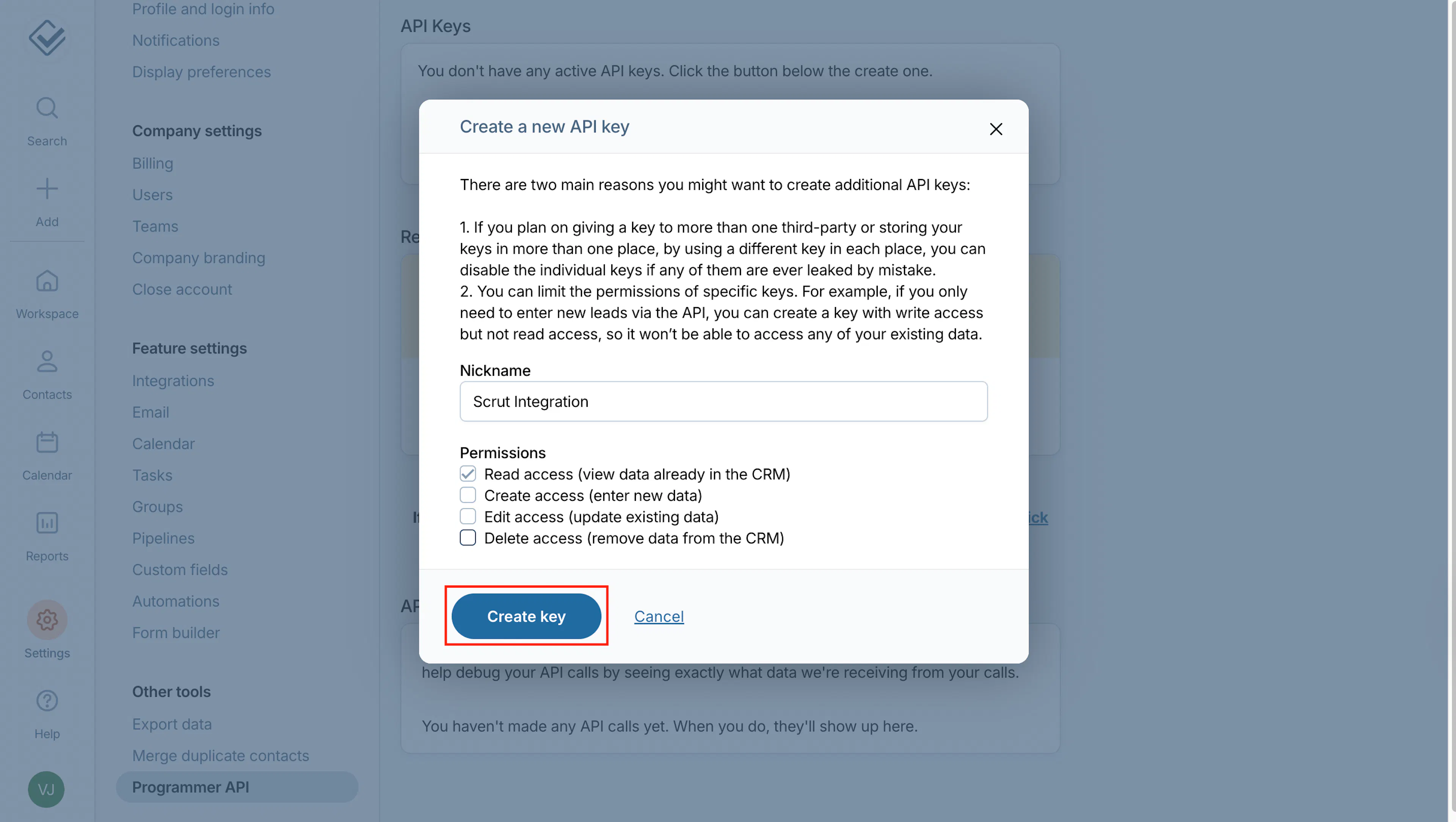Open the Reports chart icon
This screenshot has height=822, width=1456.
tap(47, 523)
